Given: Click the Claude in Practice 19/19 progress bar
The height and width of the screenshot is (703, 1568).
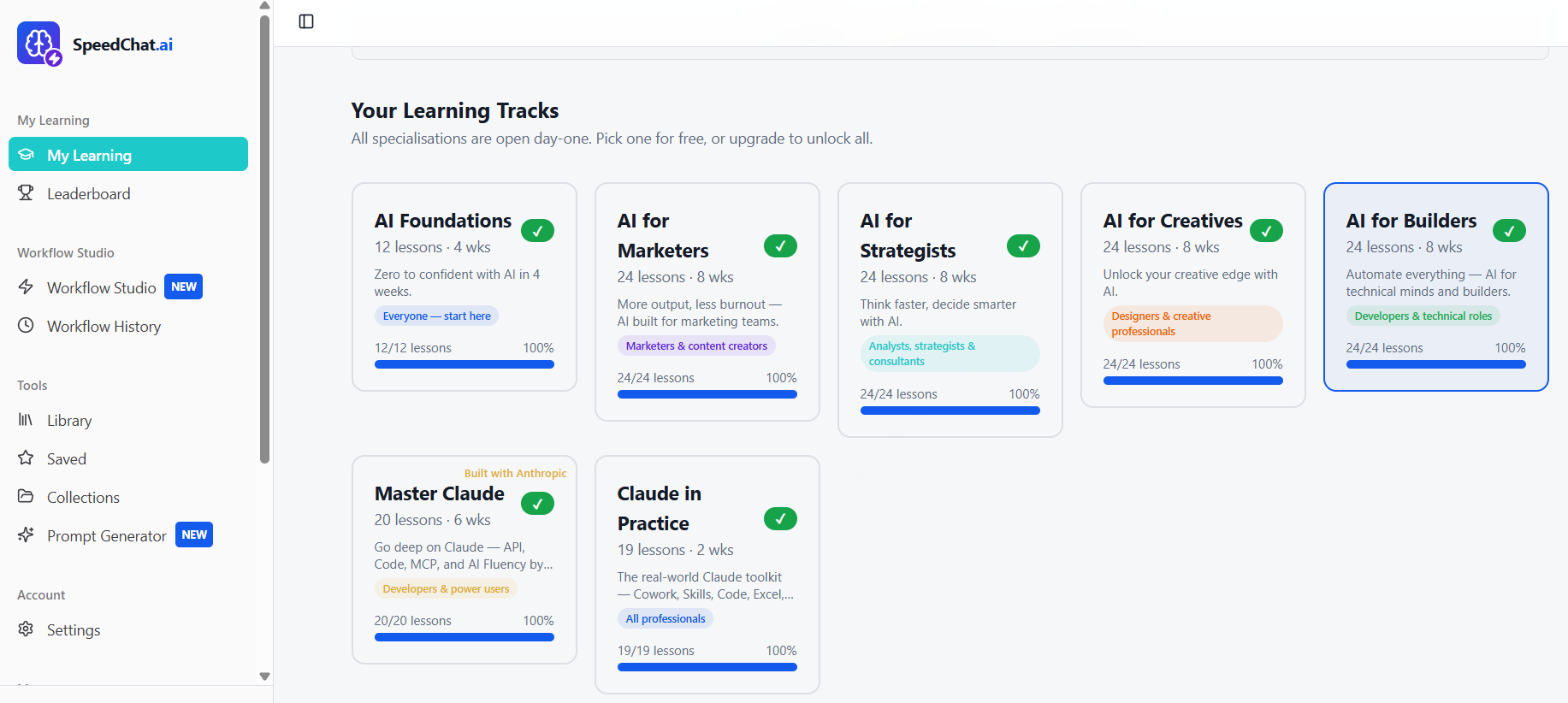Looking at the screenshot, I should 707,667.
